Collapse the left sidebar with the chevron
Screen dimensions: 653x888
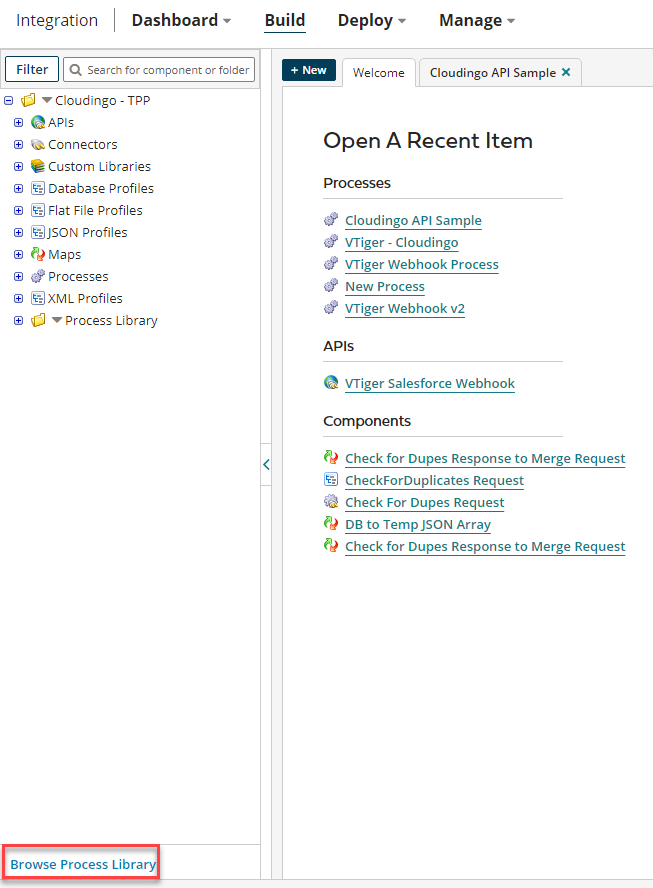[x=266, y=464]
